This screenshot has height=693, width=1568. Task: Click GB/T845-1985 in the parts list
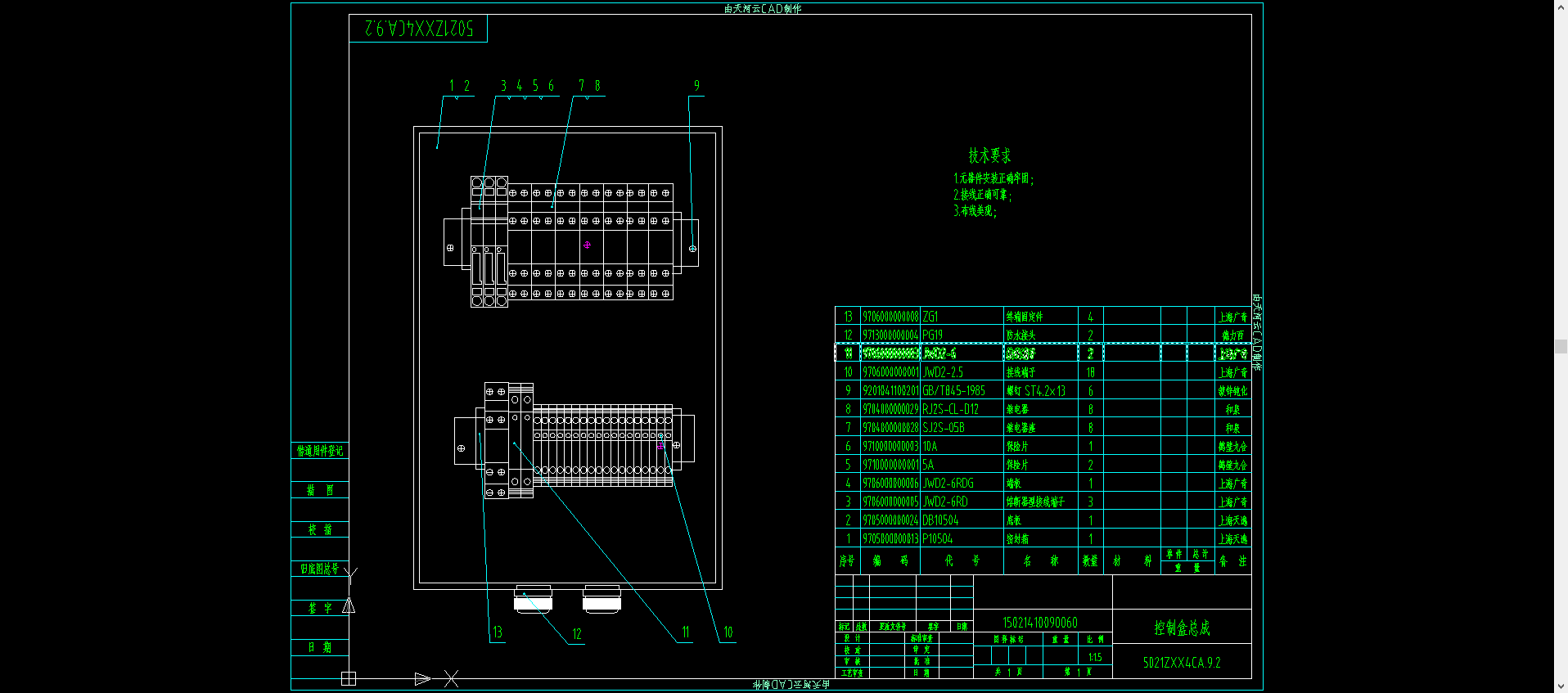click(x=953, y=391)
